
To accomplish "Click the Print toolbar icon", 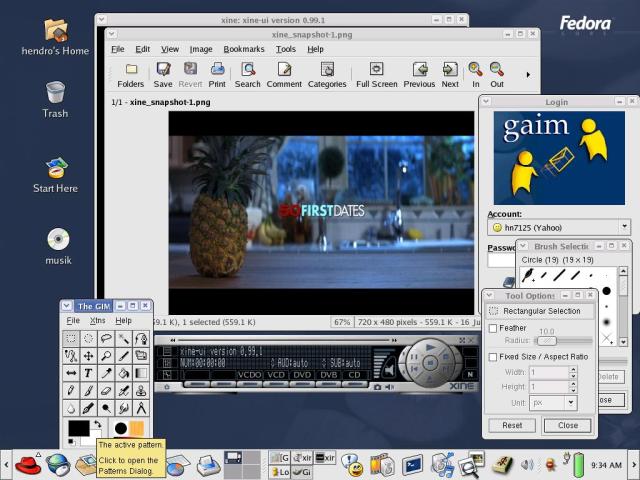I will [217, 75].
